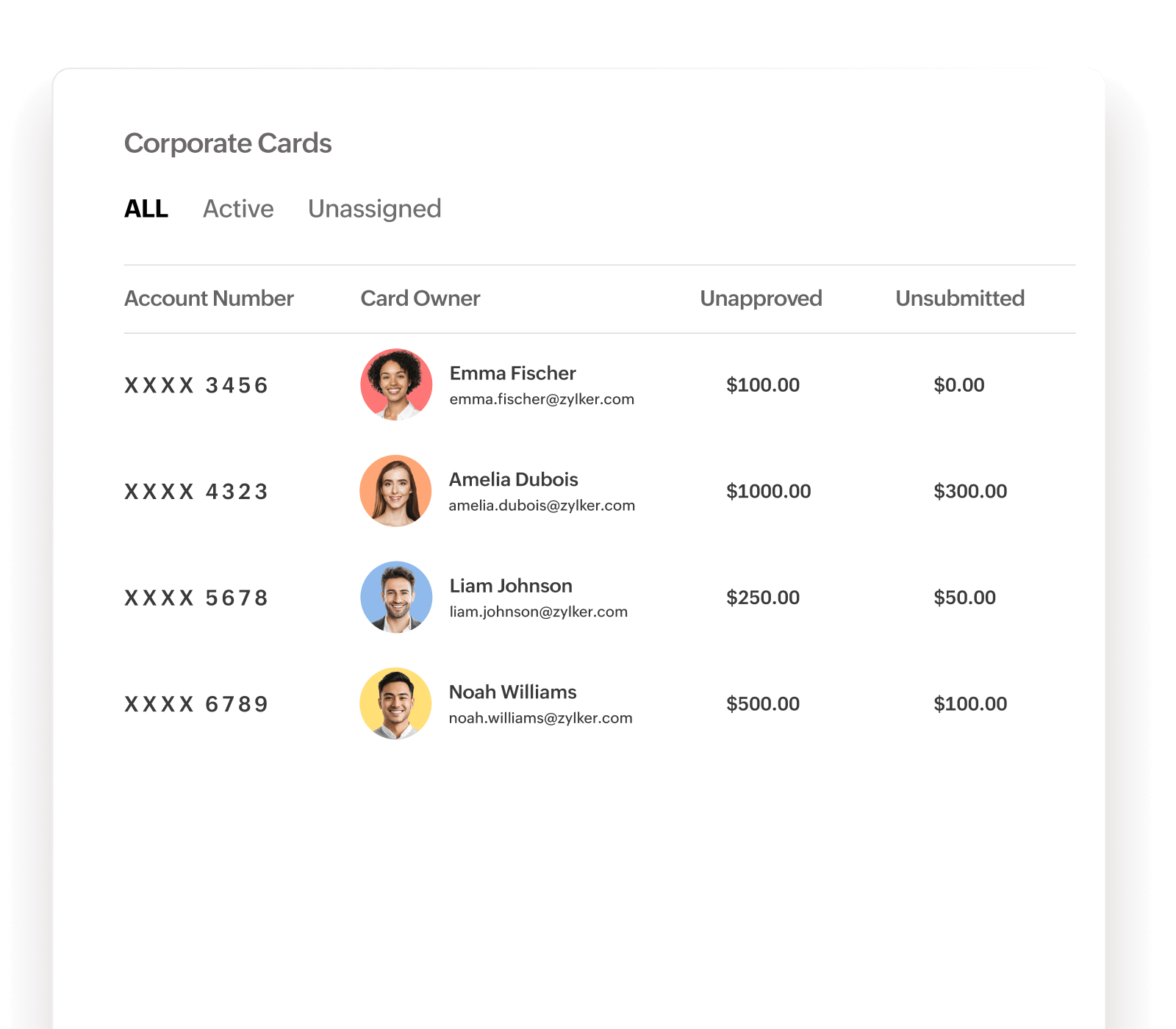Select Liam Johnson's avatar image
Viewport: 1176px width, 1029px height.
click(395, 598)
